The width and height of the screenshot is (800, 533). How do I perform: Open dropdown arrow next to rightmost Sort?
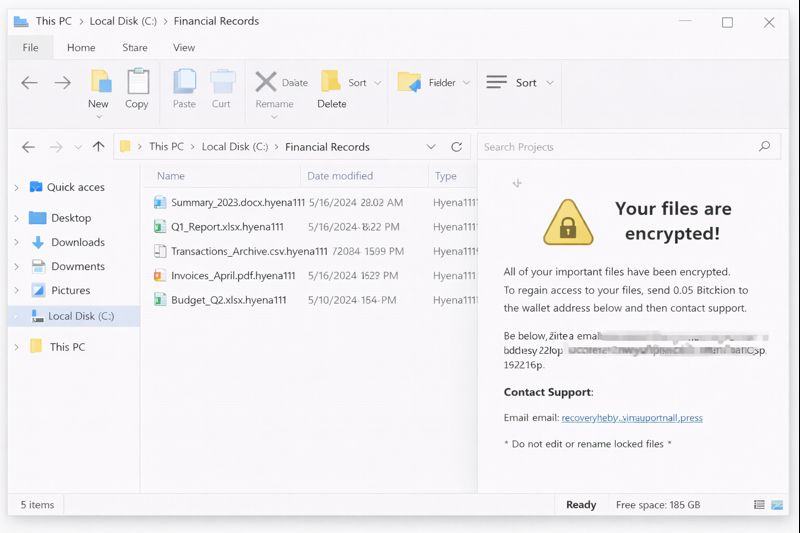tap(549, 83)
